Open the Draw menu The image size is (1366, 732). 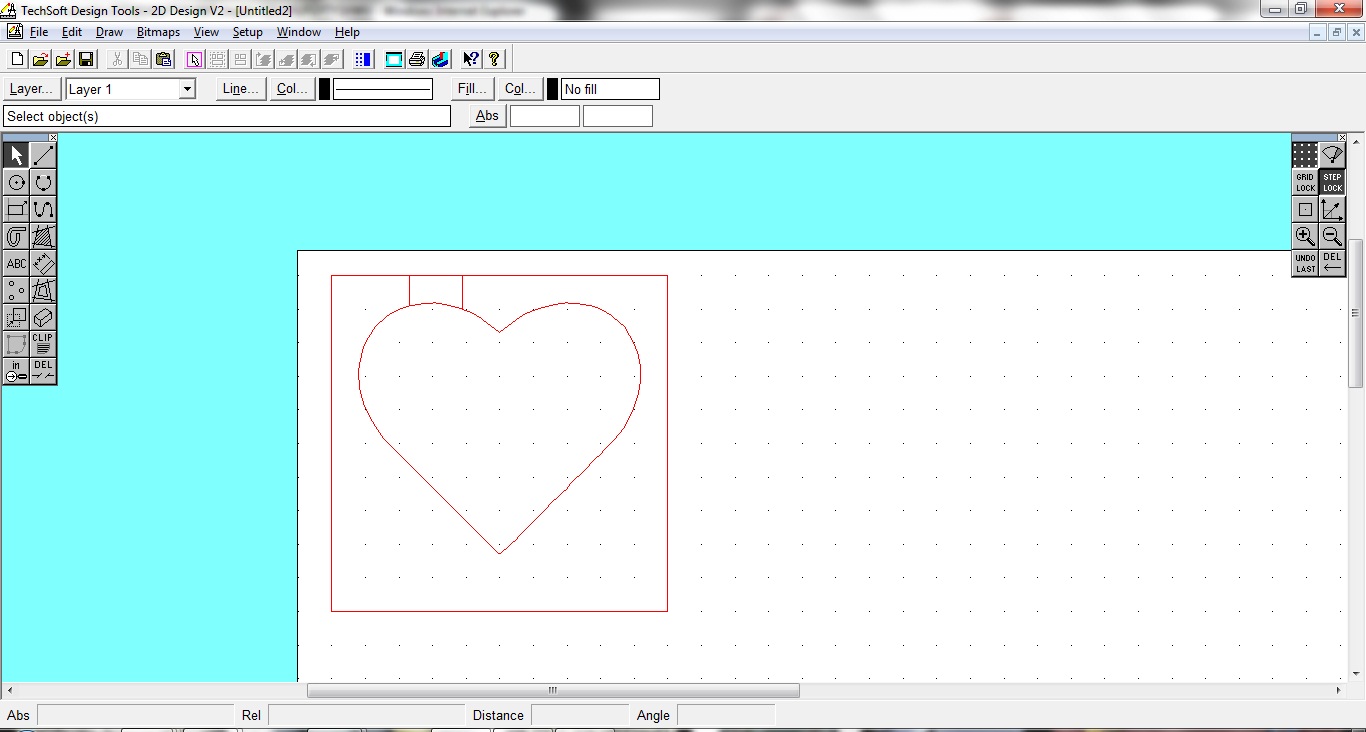point(109,32)
